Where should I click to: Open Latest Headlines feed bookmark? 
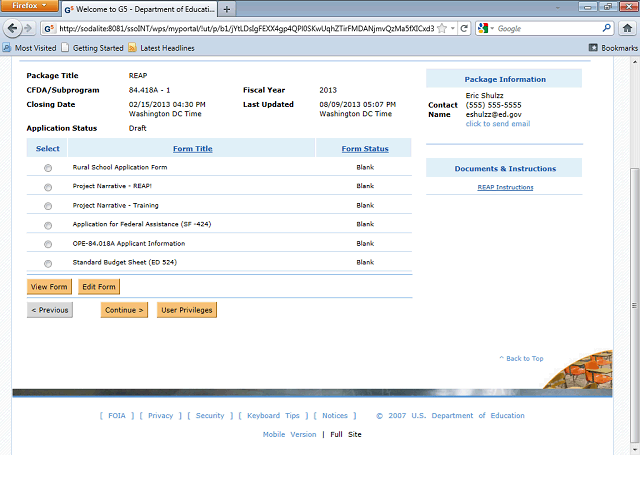[x=162, y=48]
